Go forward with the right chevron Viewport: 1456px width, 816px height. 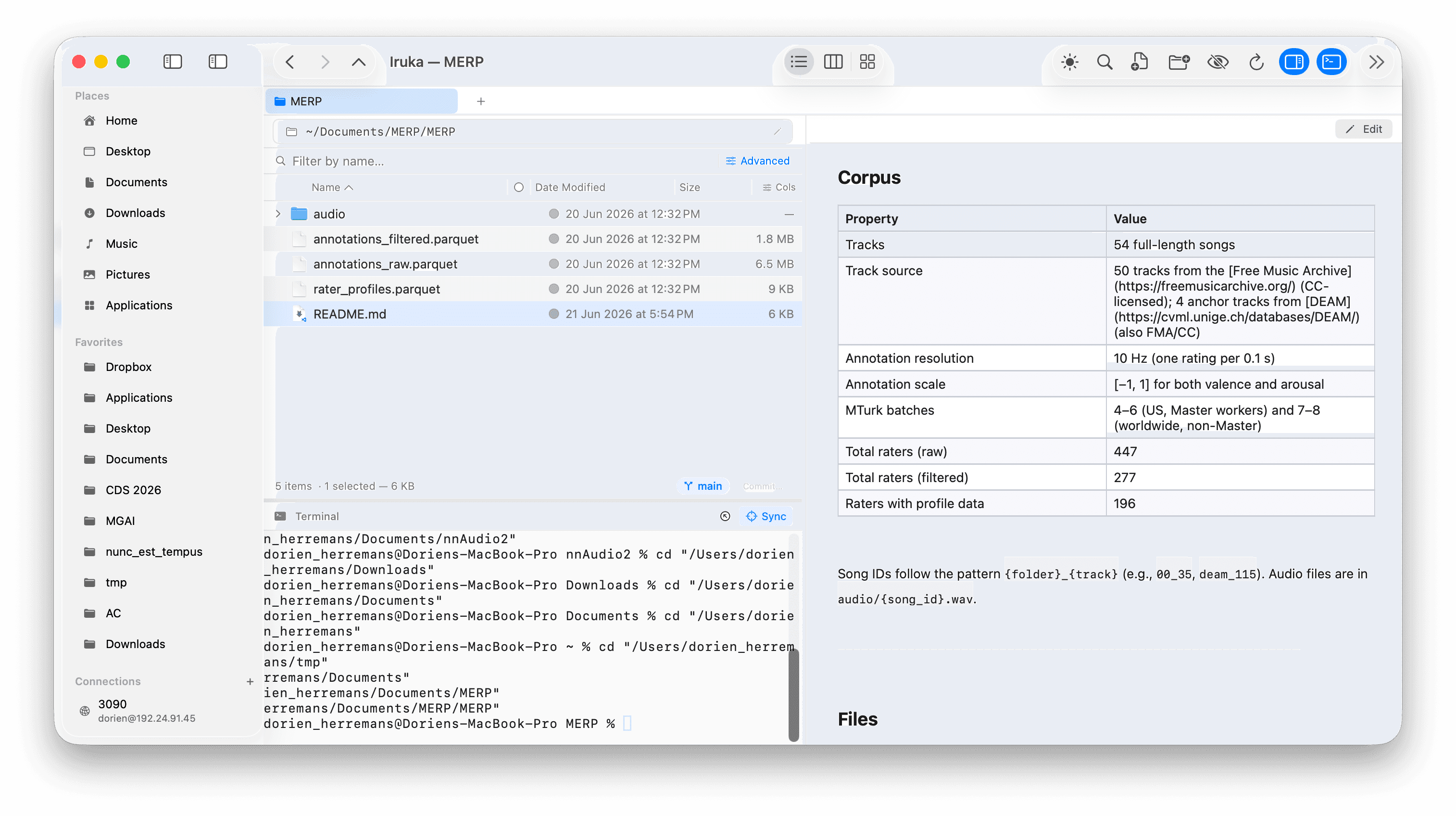(x=325, y=62)
